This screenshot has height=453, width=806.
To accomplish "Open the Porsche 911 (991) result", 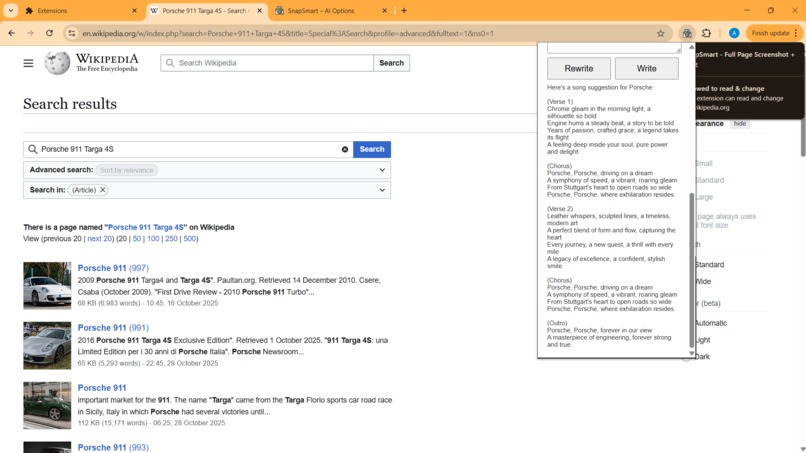I will click(113, 328).
